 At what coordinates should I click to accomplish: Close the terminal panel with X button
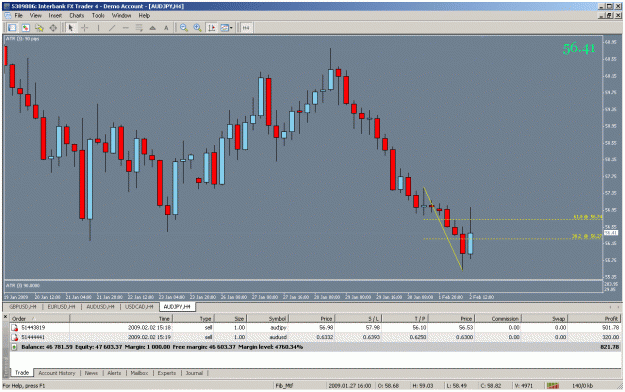[x=6, y=317]
